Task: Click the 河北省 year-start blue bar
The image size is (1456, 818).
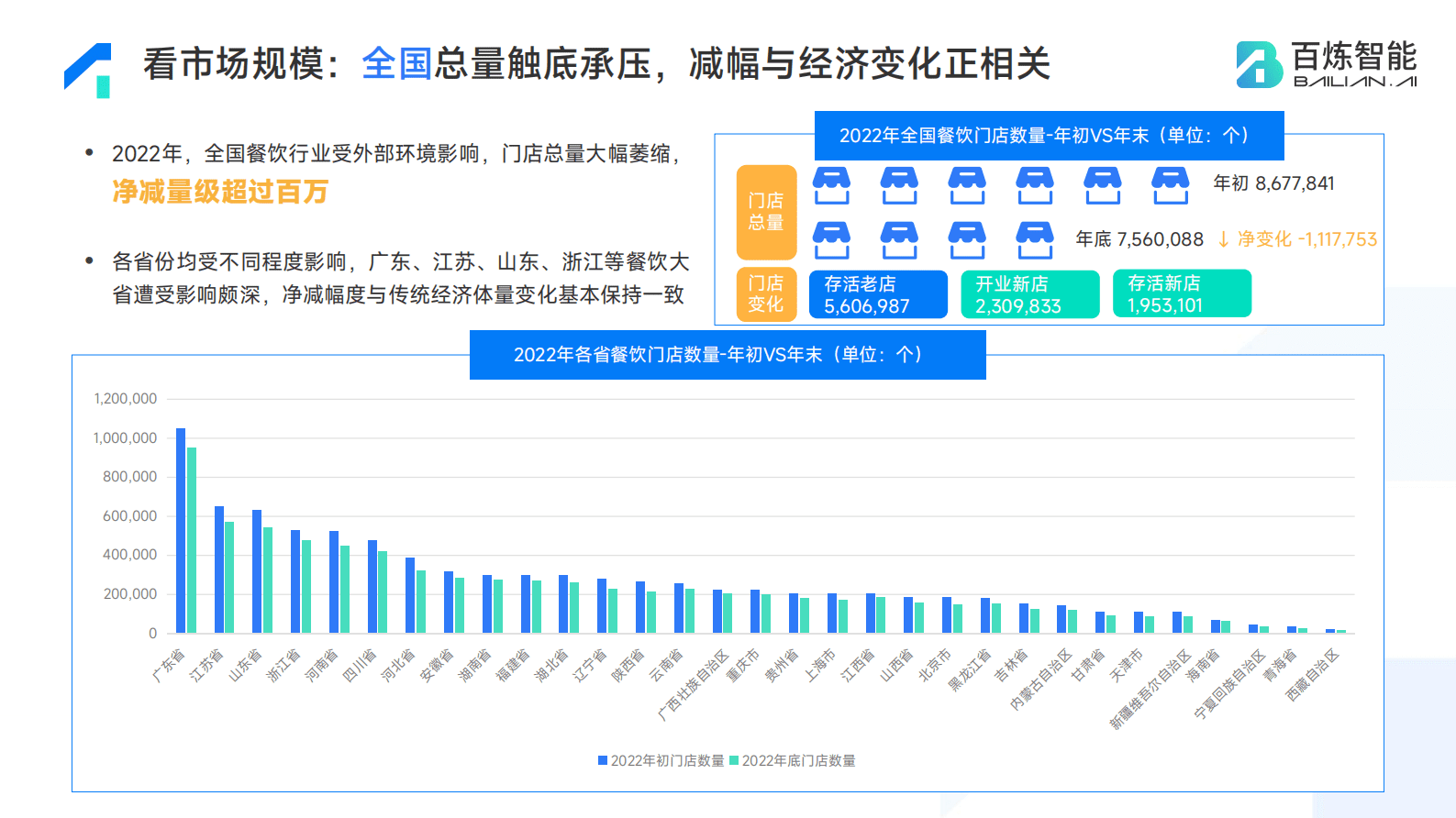Action: (x=410, y=595)
